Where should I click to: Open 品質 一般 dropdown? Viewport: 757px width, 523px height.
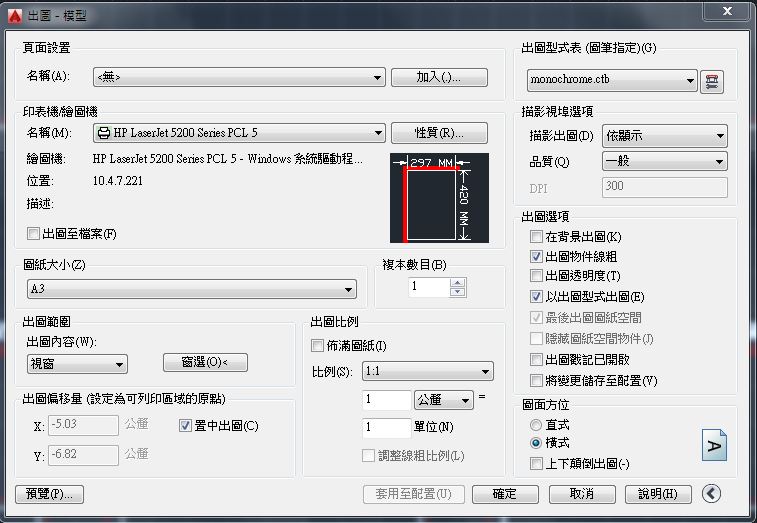pos(665,161)
